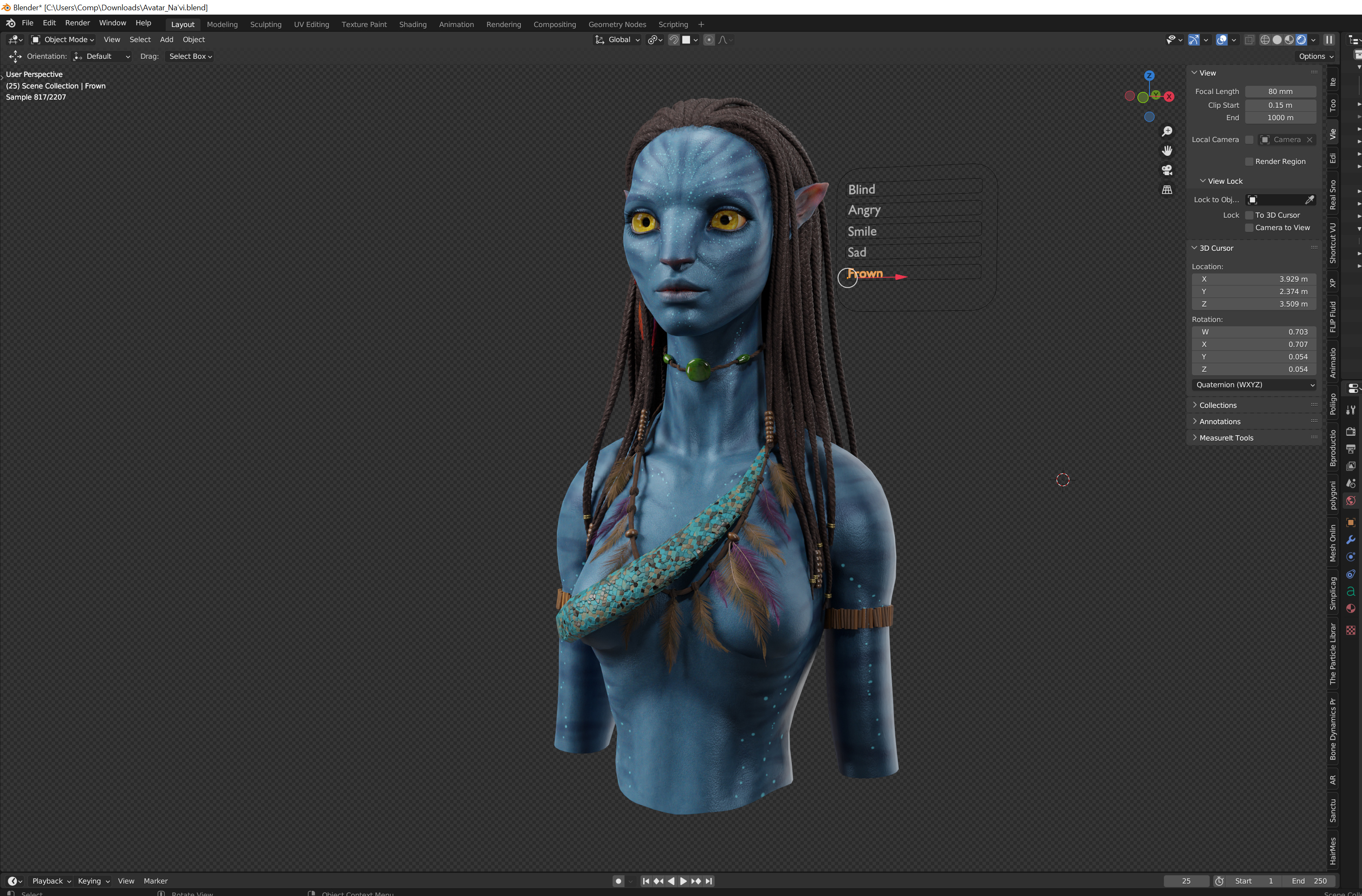Collapse the 3D Cursor panel
Viewport: 1362px width, 896px height.
pyautogui.click(x=1213, y=248)
